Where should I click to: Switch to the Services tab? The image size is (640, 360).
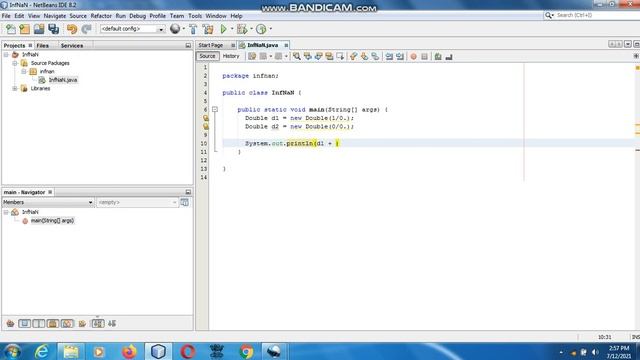[72, 45]
